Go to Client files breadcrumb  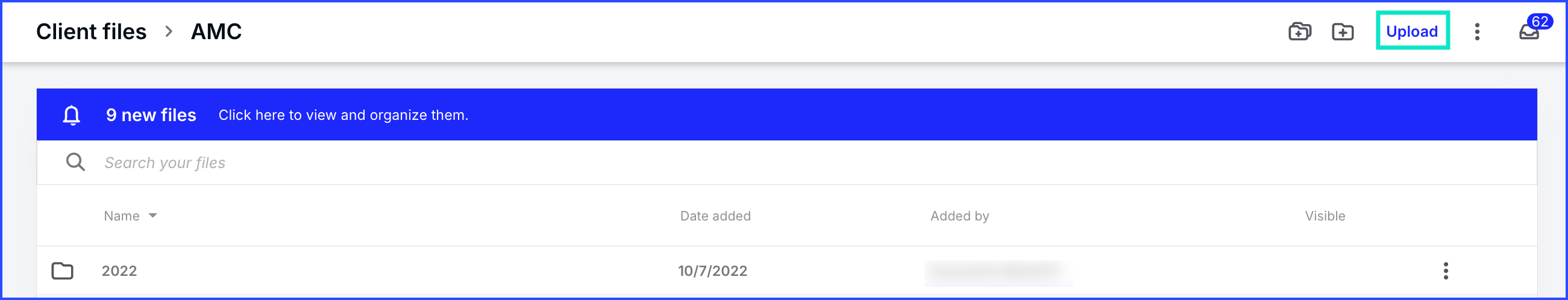[92, 32]
